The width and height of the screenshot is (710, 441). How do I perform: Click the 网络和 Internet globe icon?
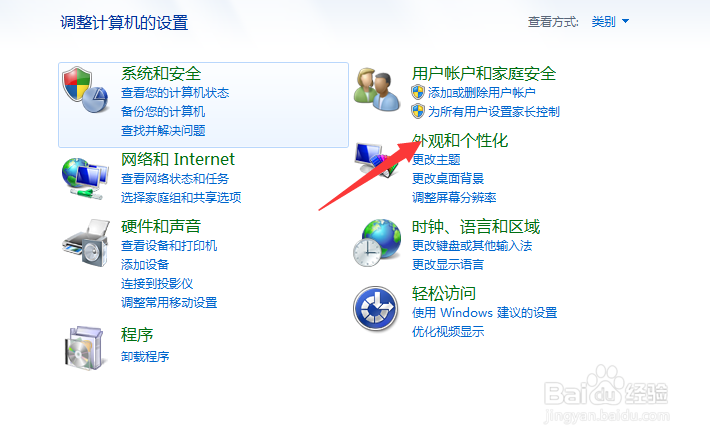coord(85,178)
